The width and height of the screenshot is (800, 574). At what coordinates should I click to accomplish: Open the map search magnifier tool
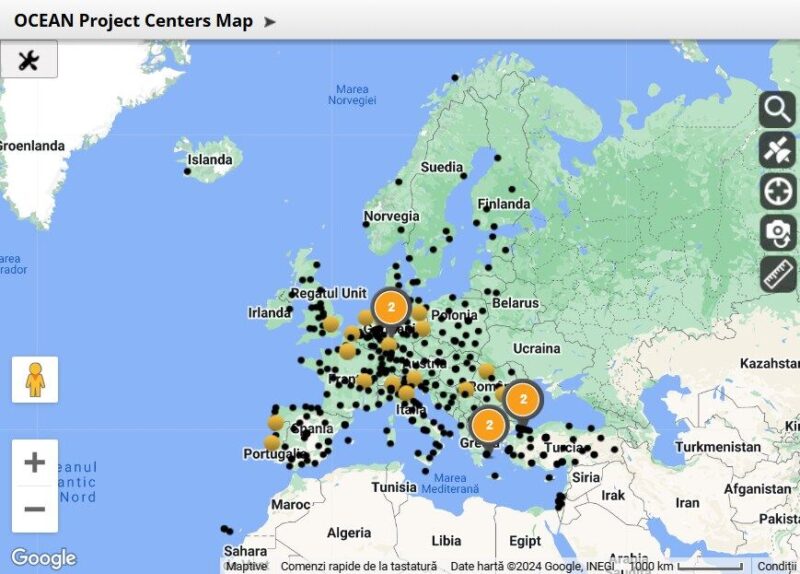point(777,109)
